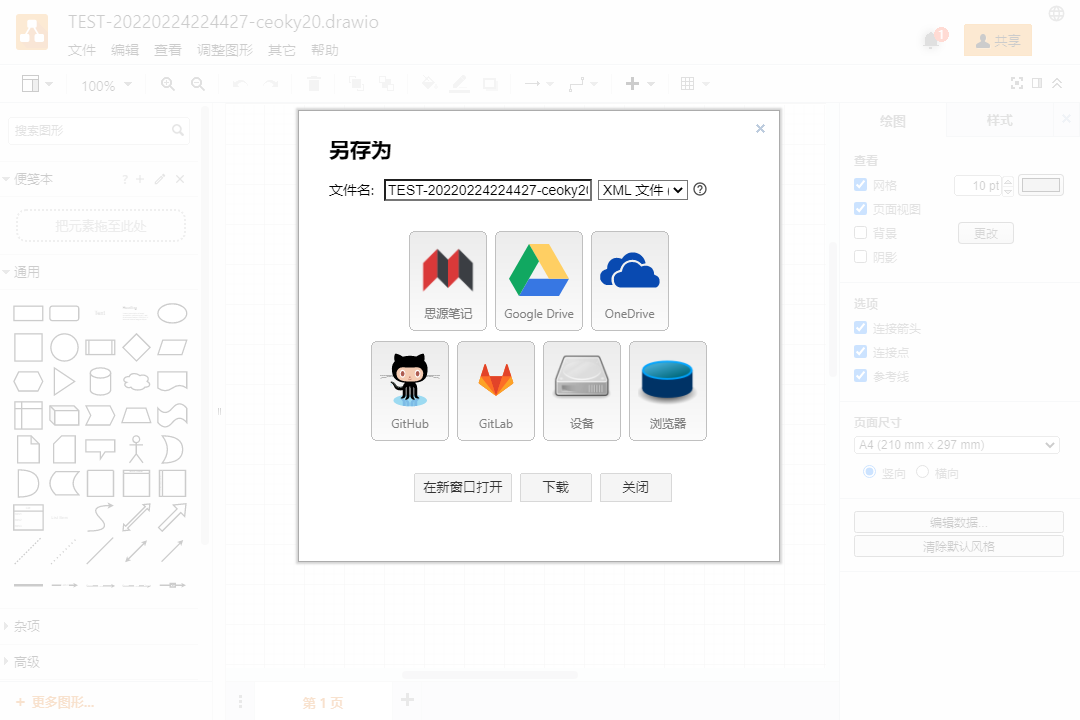The height and width of the screenshot is (720, 1080).
Task: Open the language globe icon
Action: (1057, 13)
